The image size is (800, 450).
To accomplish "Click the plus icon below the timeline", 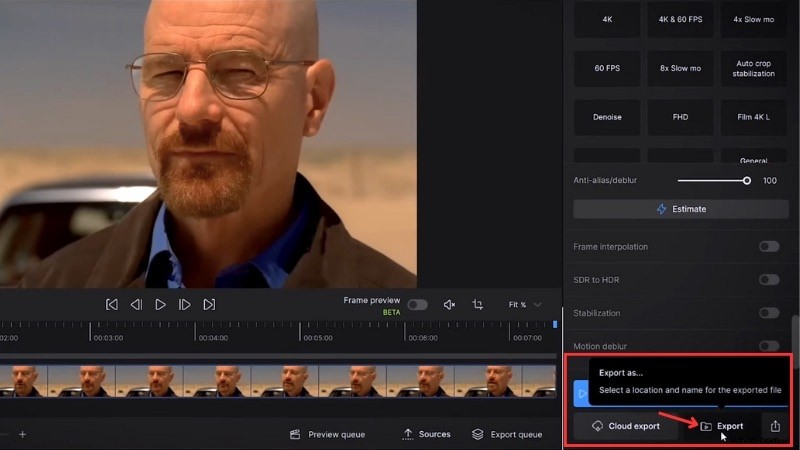I will [x=22, y=435].
